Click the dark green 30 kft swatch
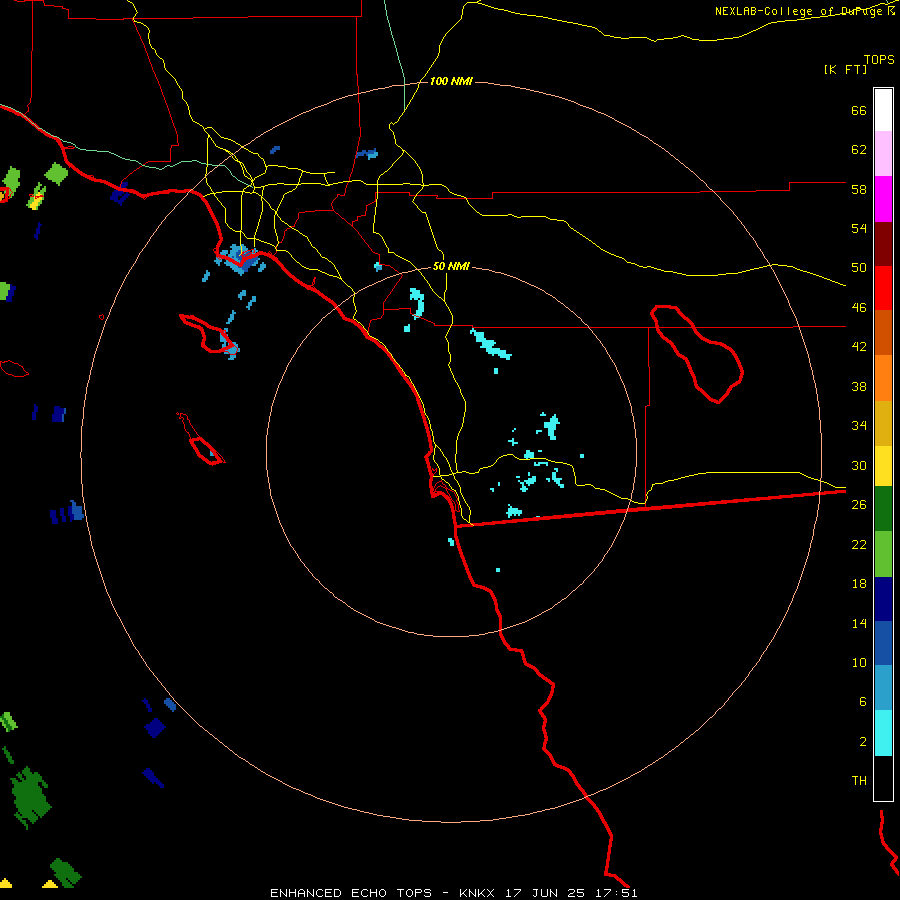The width and height of the screenshot is (900, 900). pos(883,509)
